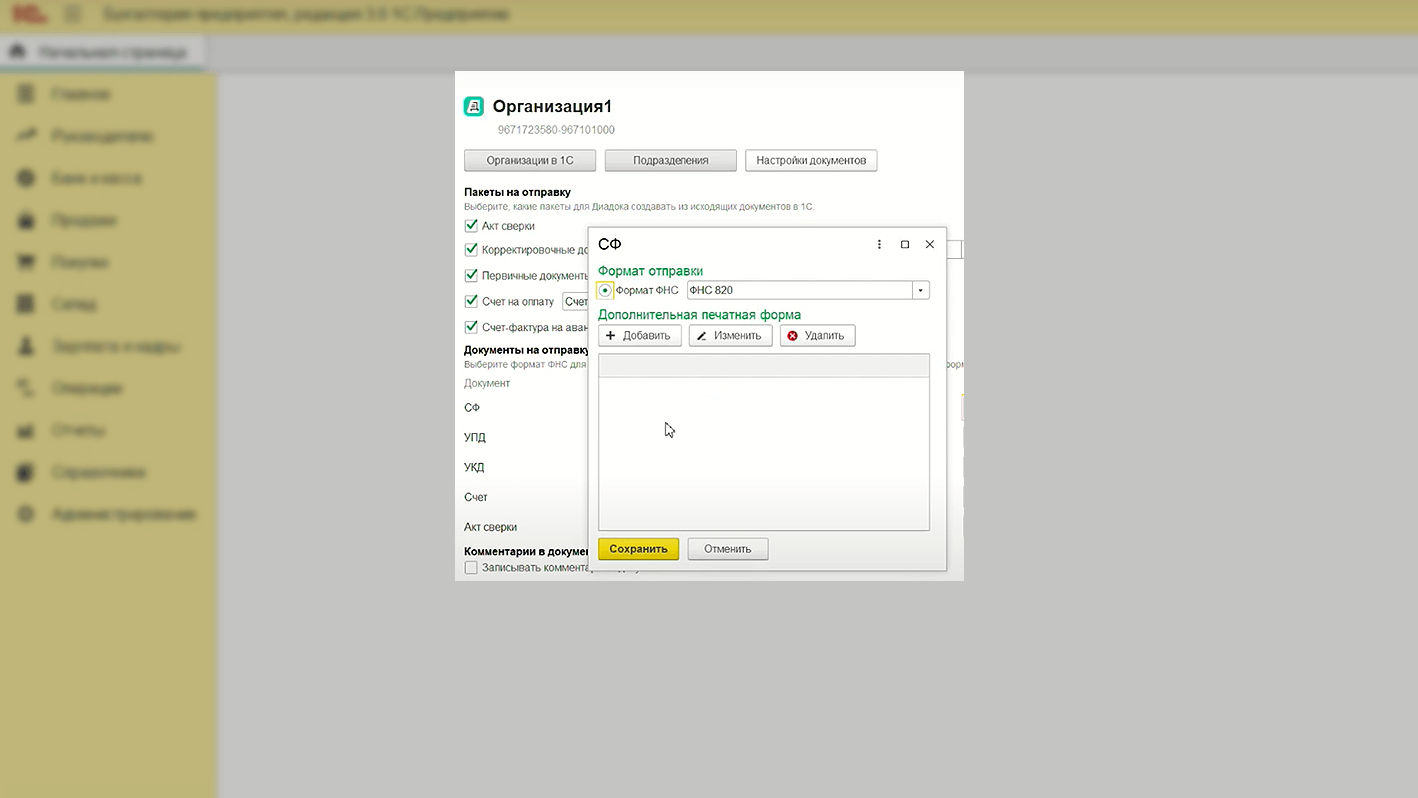This screenshot has width=1418, height=798.
Task: Open the three-dot menu in СФ dialog
Action: click(x=879, y=244)
